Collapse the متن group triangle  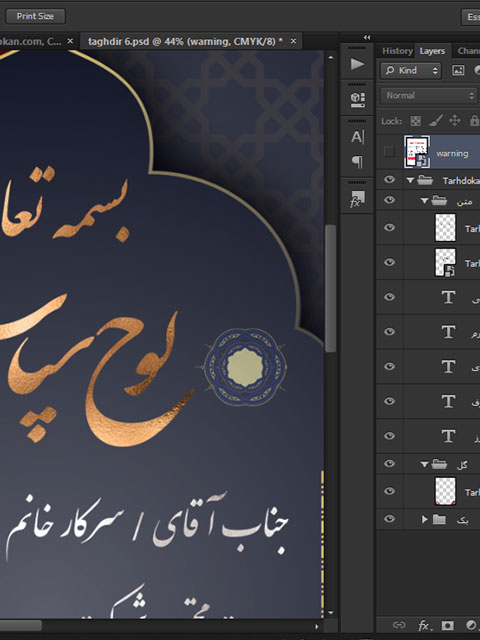click(x=424, y=200)
